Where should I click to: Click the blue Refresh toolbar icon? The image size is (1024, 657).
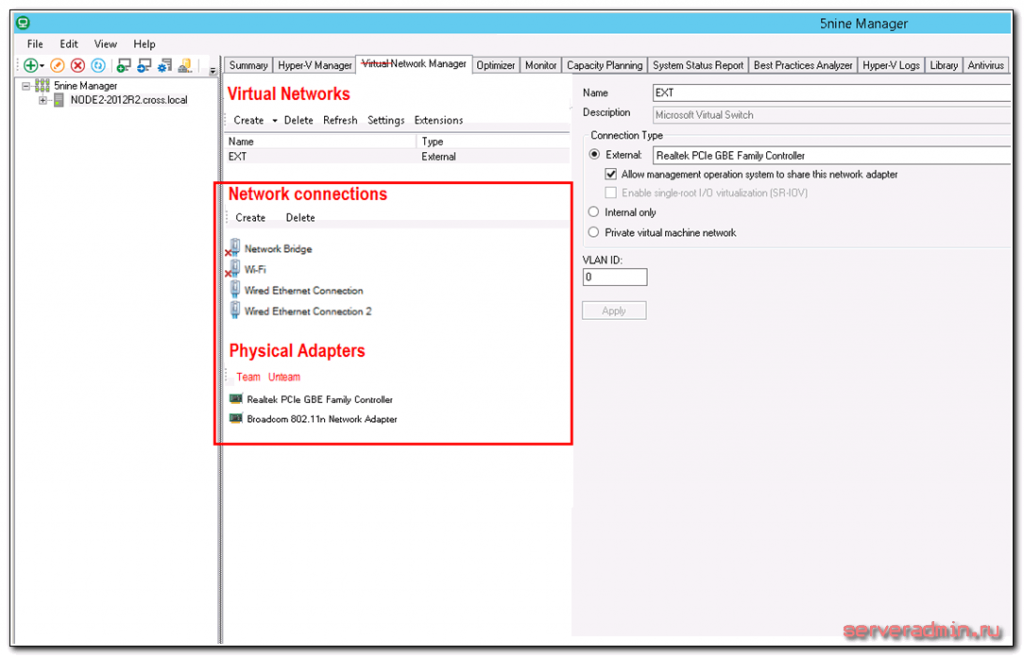96,64
